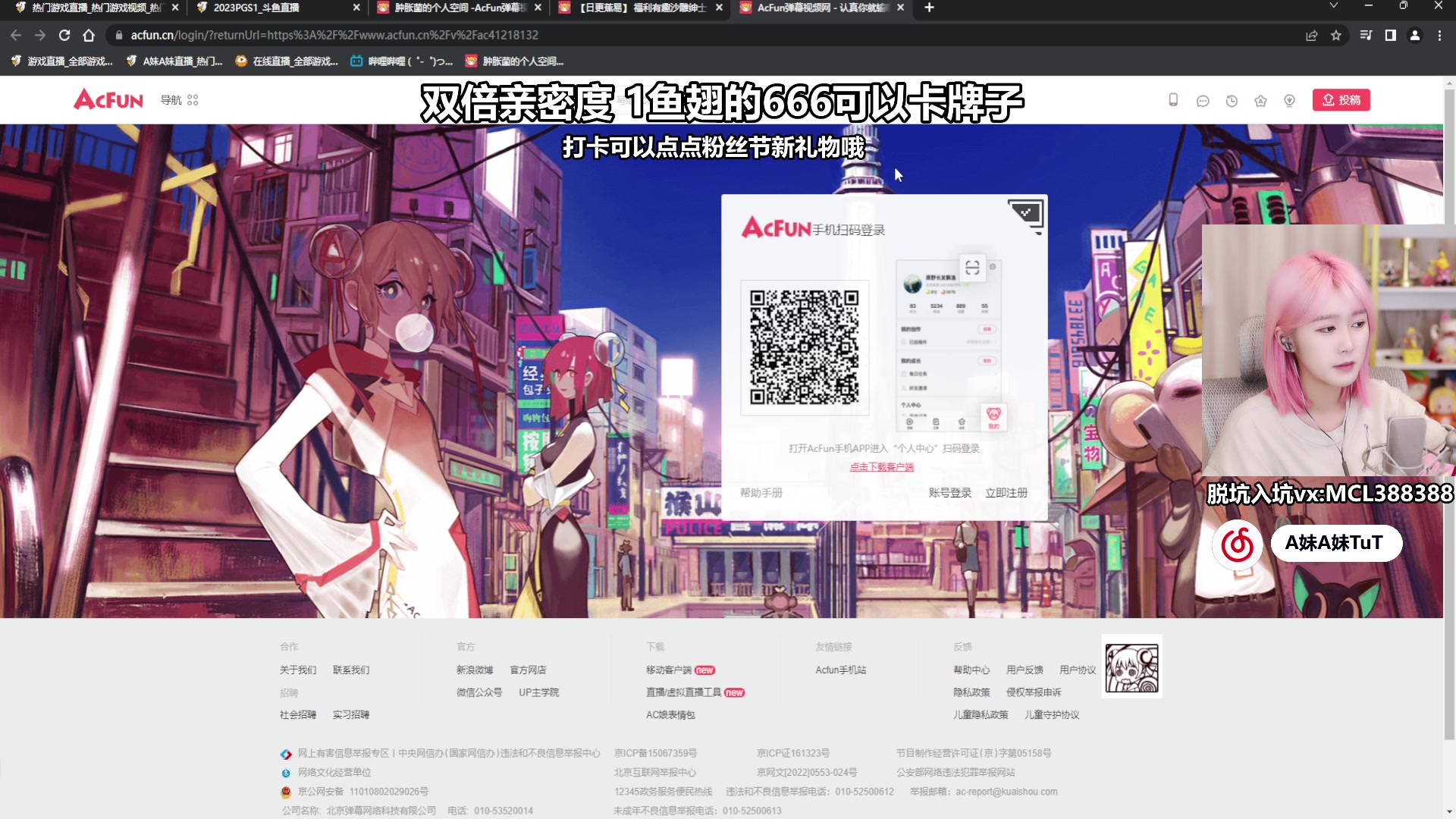Open the 用户协议 footer link

[1078, 670]
